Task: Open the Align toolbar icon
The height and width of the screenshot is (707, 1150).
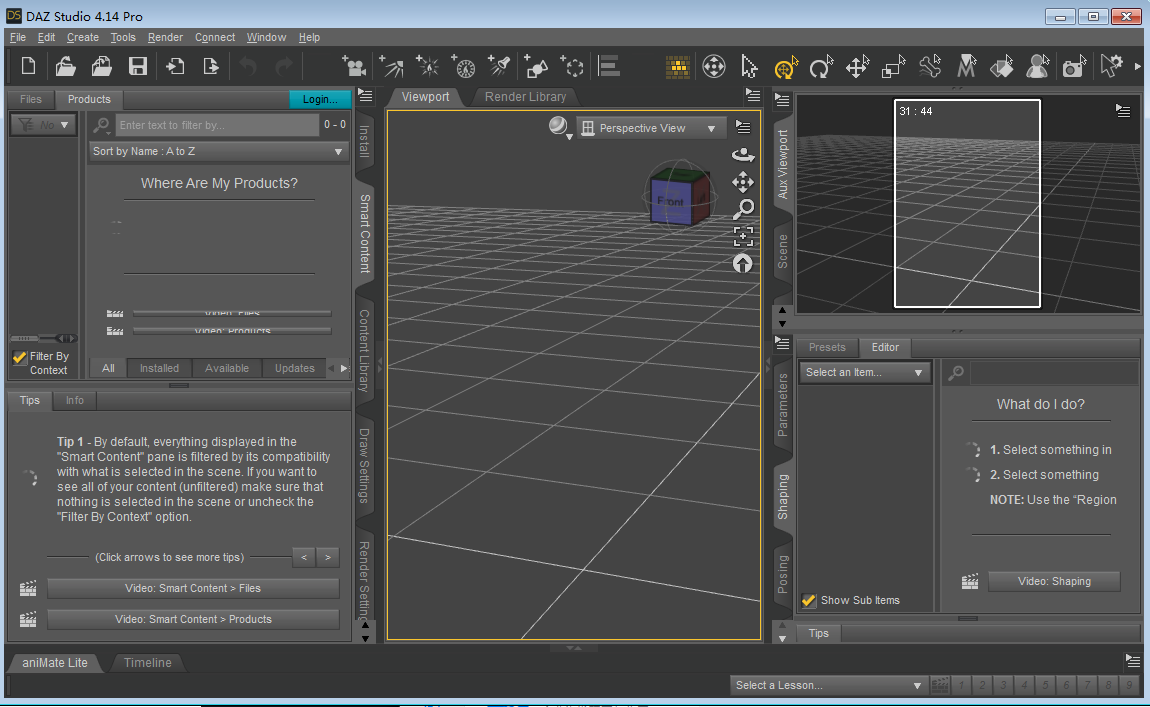Action: (609, 67)
